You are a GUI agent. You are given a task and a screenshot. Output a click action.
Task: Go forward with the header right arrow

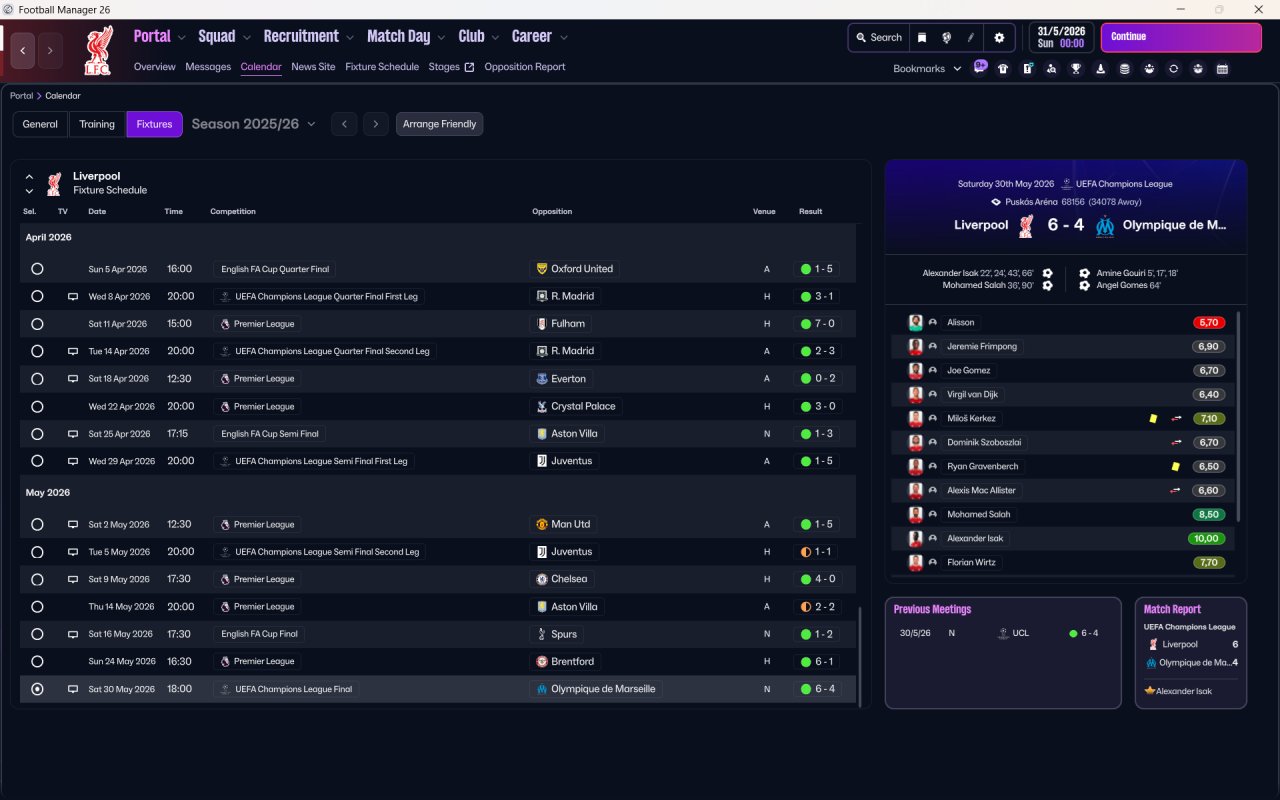point(50,50)
